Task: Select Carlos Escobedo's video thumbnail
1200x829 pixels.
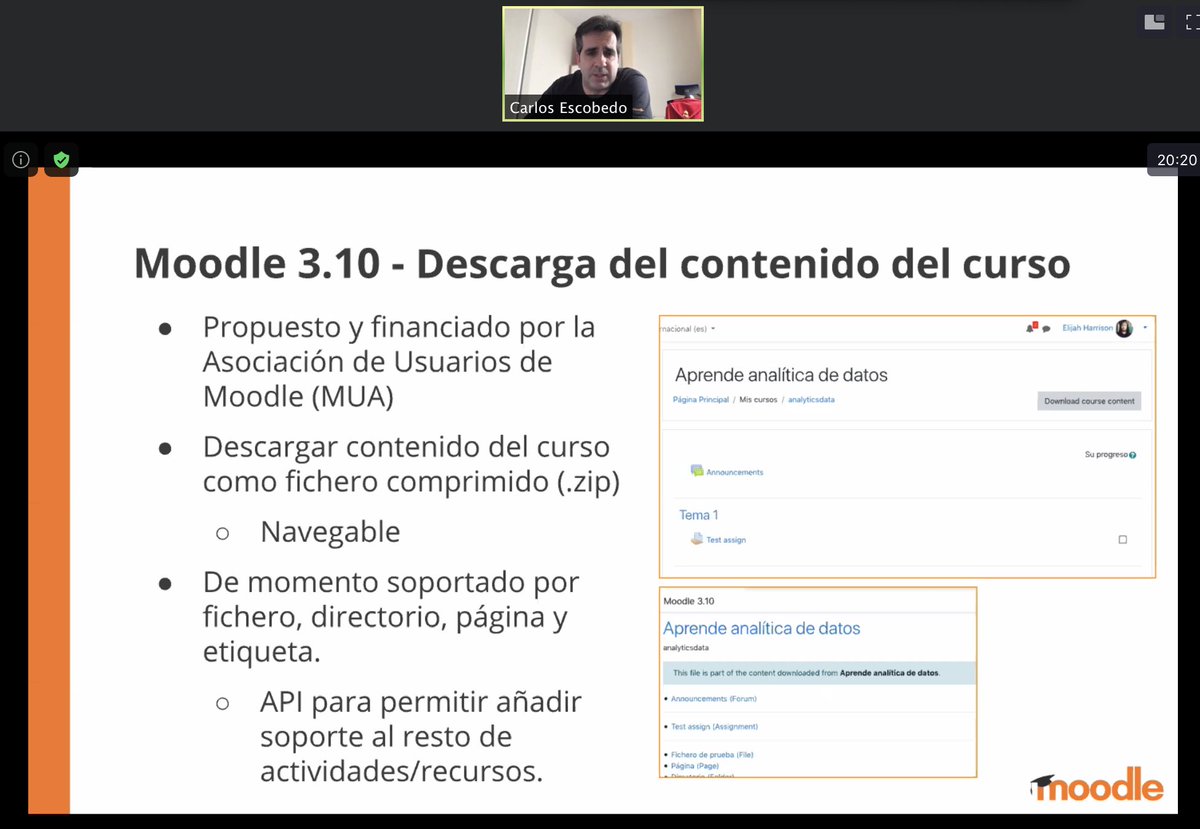Action: pos(602,64)
